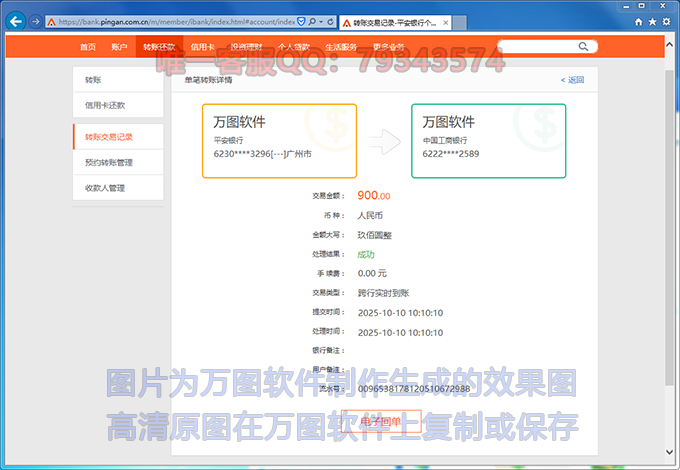Viewport: 680px width, 470px height.
Task: Go to 预约转账管理 in the sidebar
Action: (x=109, y=162)
